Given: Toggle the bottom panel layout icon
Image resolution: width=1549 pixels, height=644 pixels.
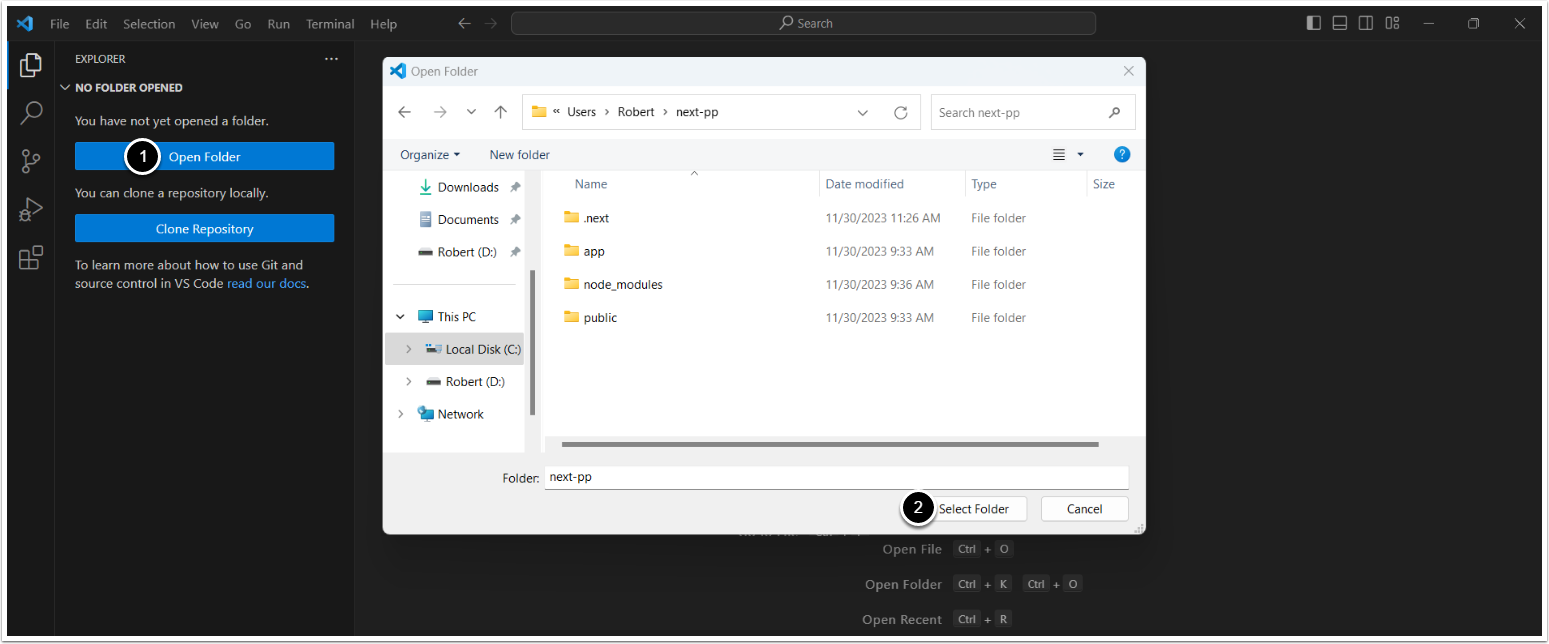Looking at the screenshot, I should tap(1340, 24).
